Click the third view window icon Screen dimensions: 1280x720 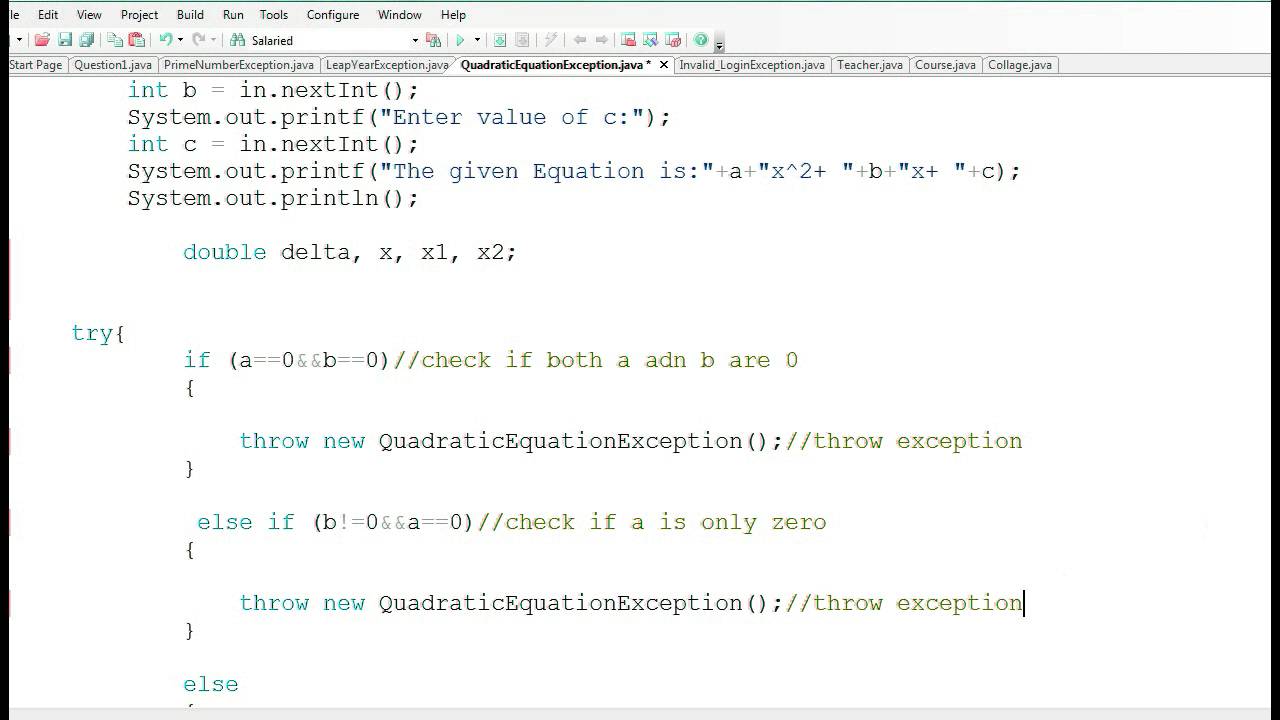tap(673, 40)
